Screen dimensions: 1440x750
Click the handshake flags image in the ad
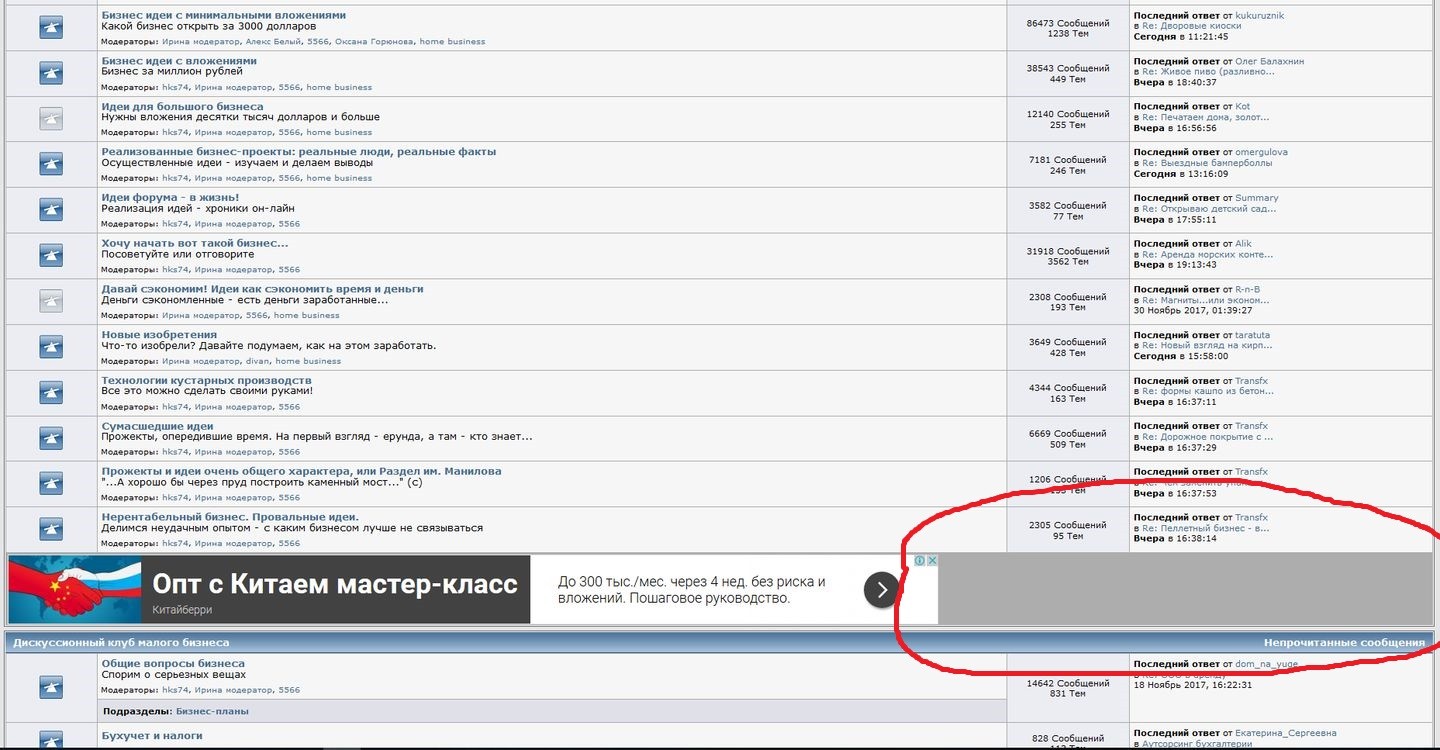pyautogui.click(x=74, y=590)
